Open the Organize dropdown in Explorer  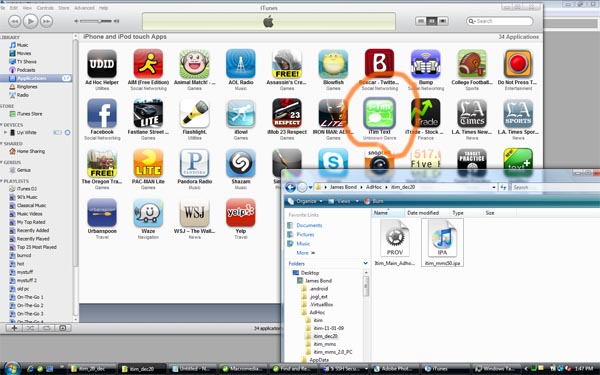tap(305, 201)
